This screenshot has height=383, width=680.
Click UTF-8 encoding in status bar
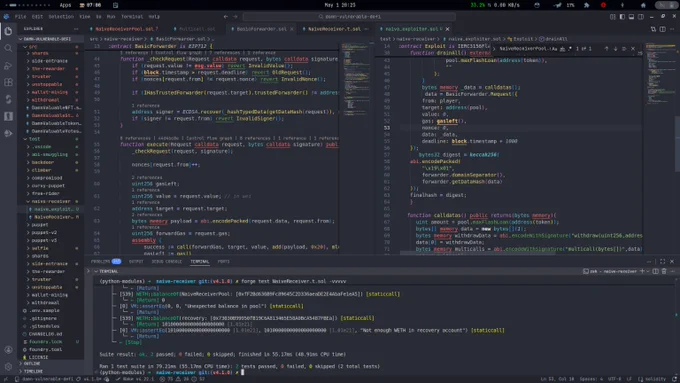point(615,379)
